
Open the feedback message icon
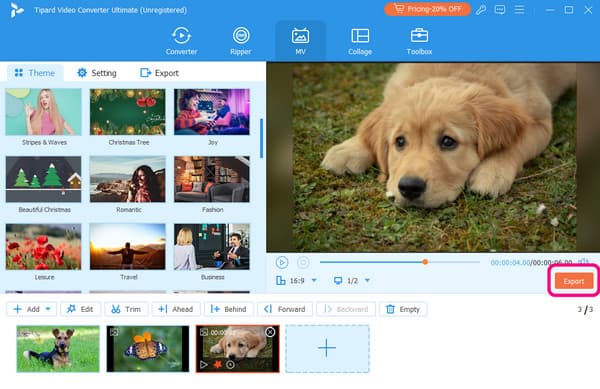click(500, 10)
